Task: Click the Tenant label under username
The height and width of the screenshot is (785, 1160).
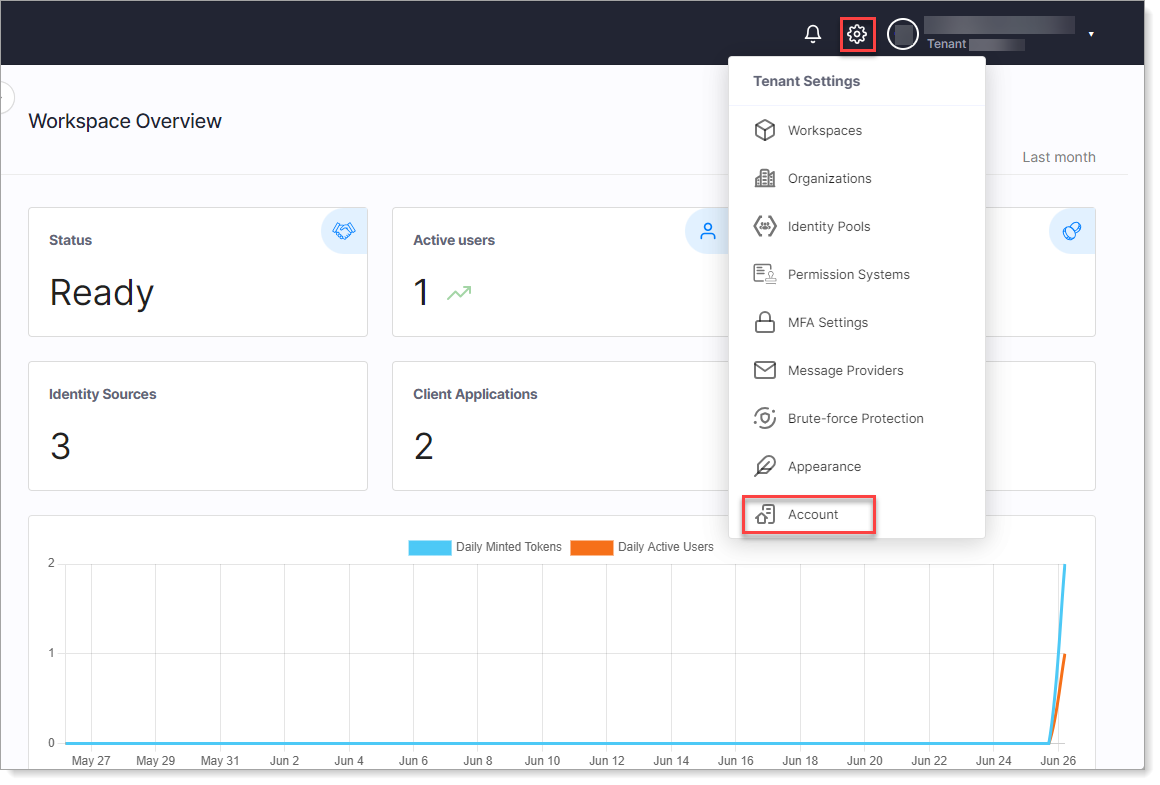Action: tap(946, 44)
